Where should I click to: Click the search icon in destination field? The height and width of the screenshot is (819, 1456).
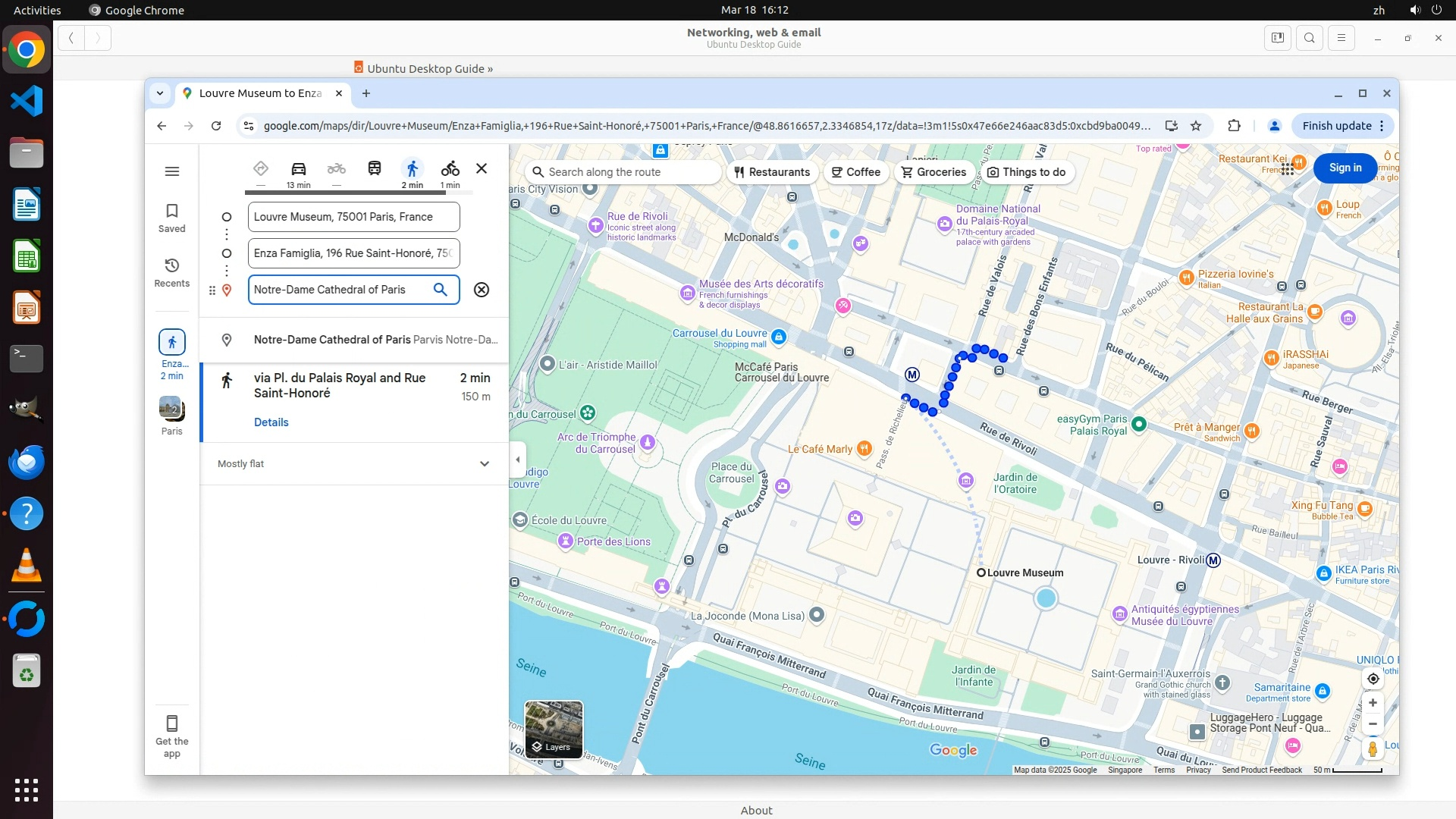441,290
